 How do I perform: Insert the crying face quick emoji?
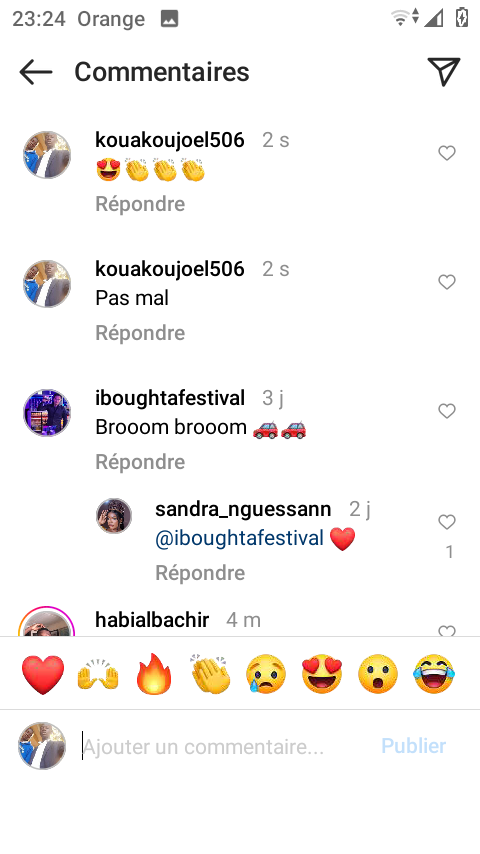[x=266, y=674]
